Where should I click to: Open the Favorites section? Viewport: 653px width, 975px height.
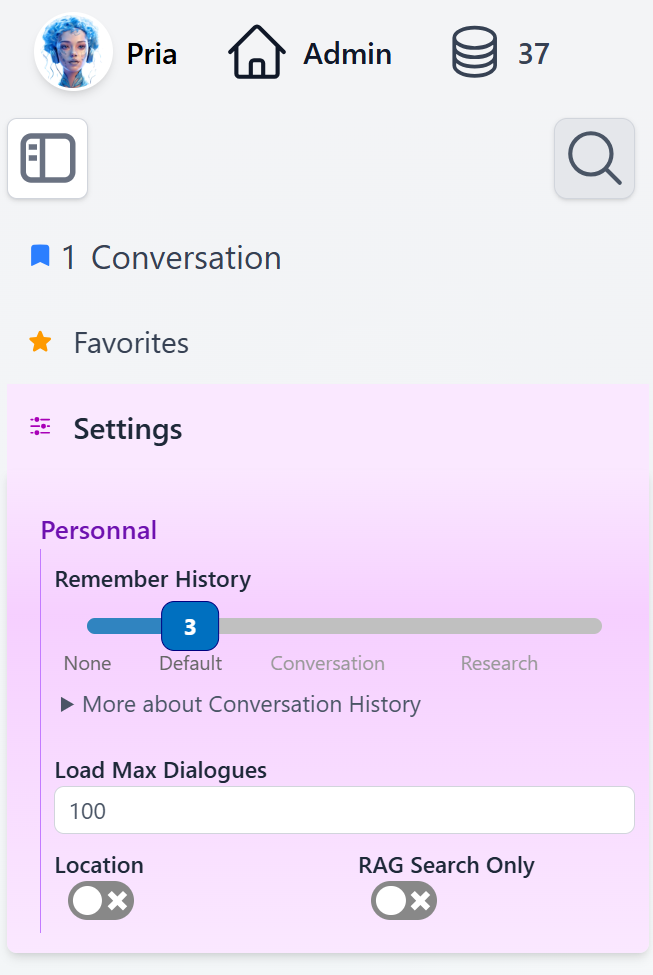pyautogui.click(x=130, y=342)
